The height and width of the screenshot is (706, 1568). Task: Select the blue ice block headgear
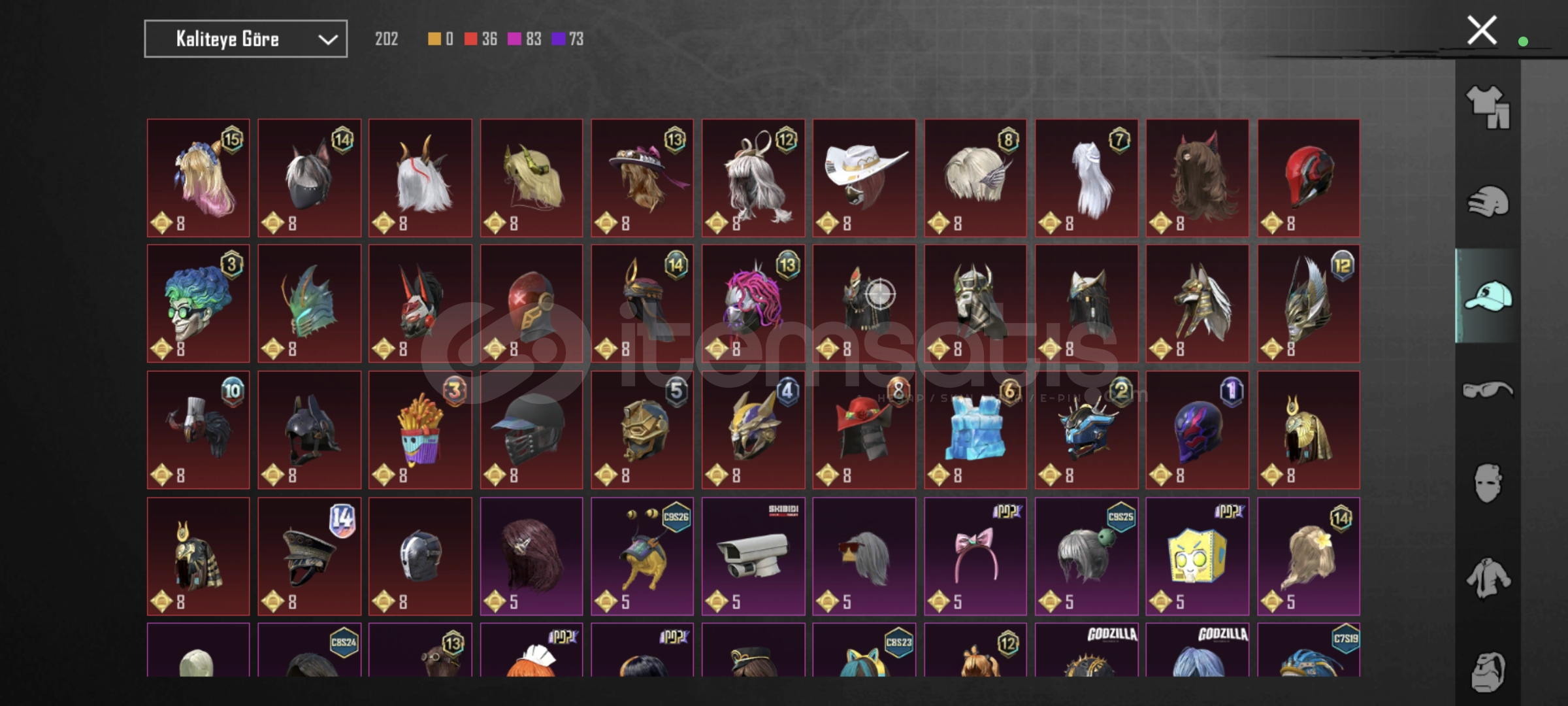pyautogui.click(x=975, y=430)
